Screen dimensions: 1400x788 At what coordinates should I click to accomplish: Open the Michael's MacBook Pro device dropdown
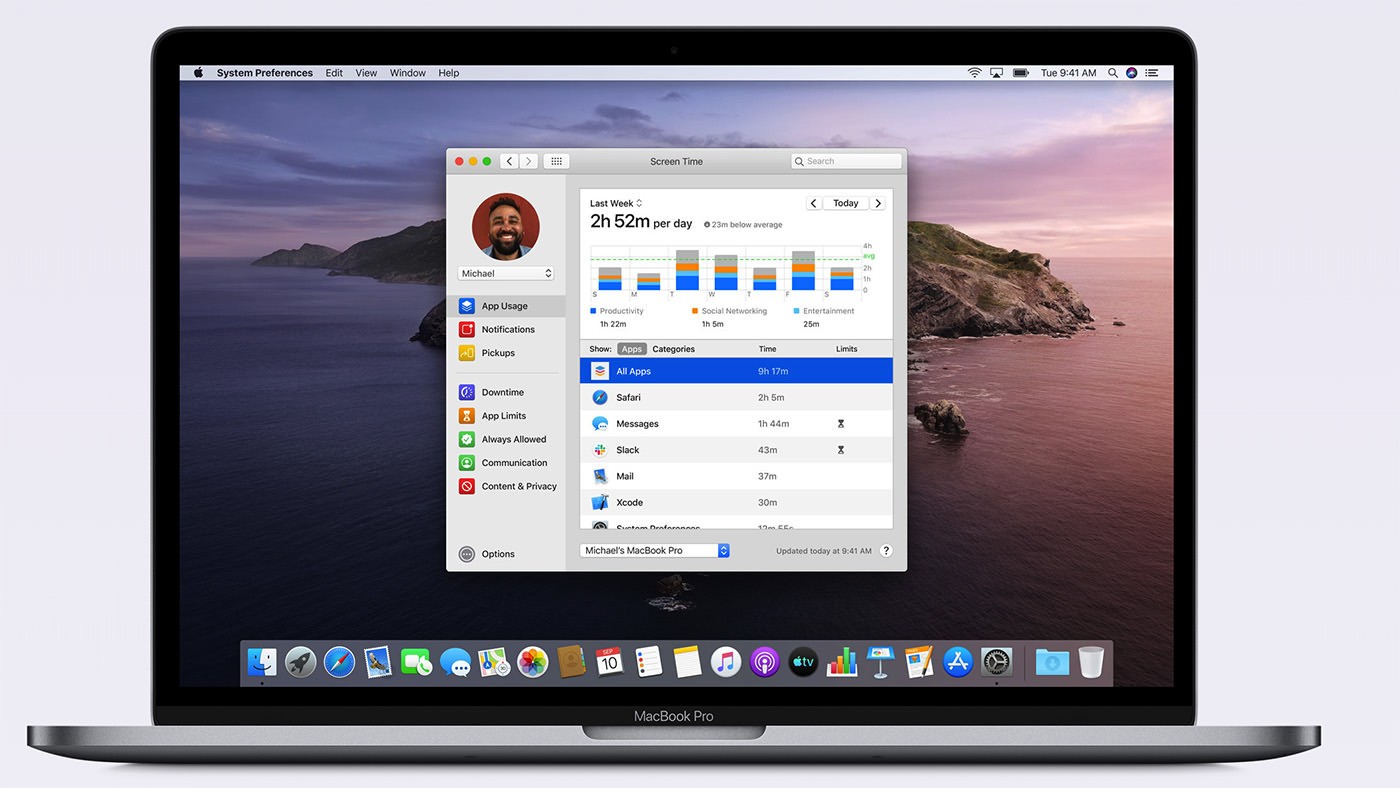[x=655, y=551]
